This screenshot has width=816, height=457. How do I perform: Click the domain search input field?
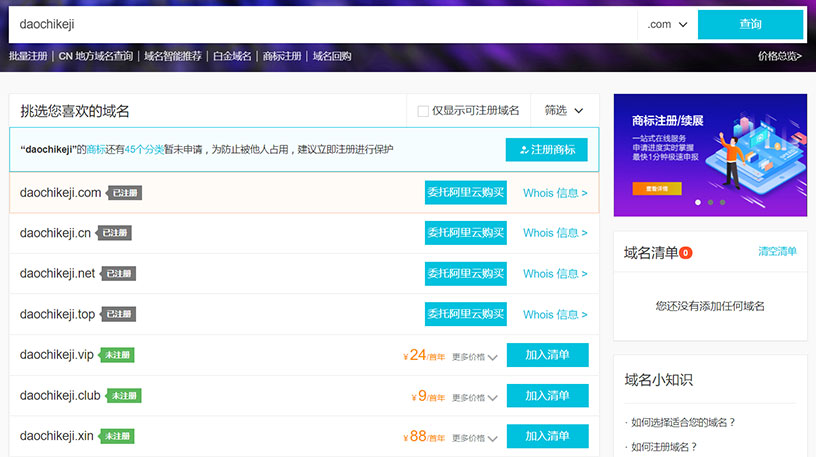(320, 24)
